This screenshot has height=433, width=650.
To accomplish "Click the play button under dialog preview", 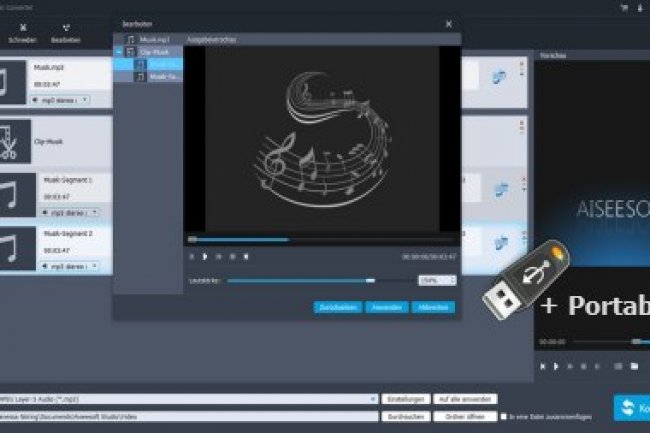I will point(205,257).
